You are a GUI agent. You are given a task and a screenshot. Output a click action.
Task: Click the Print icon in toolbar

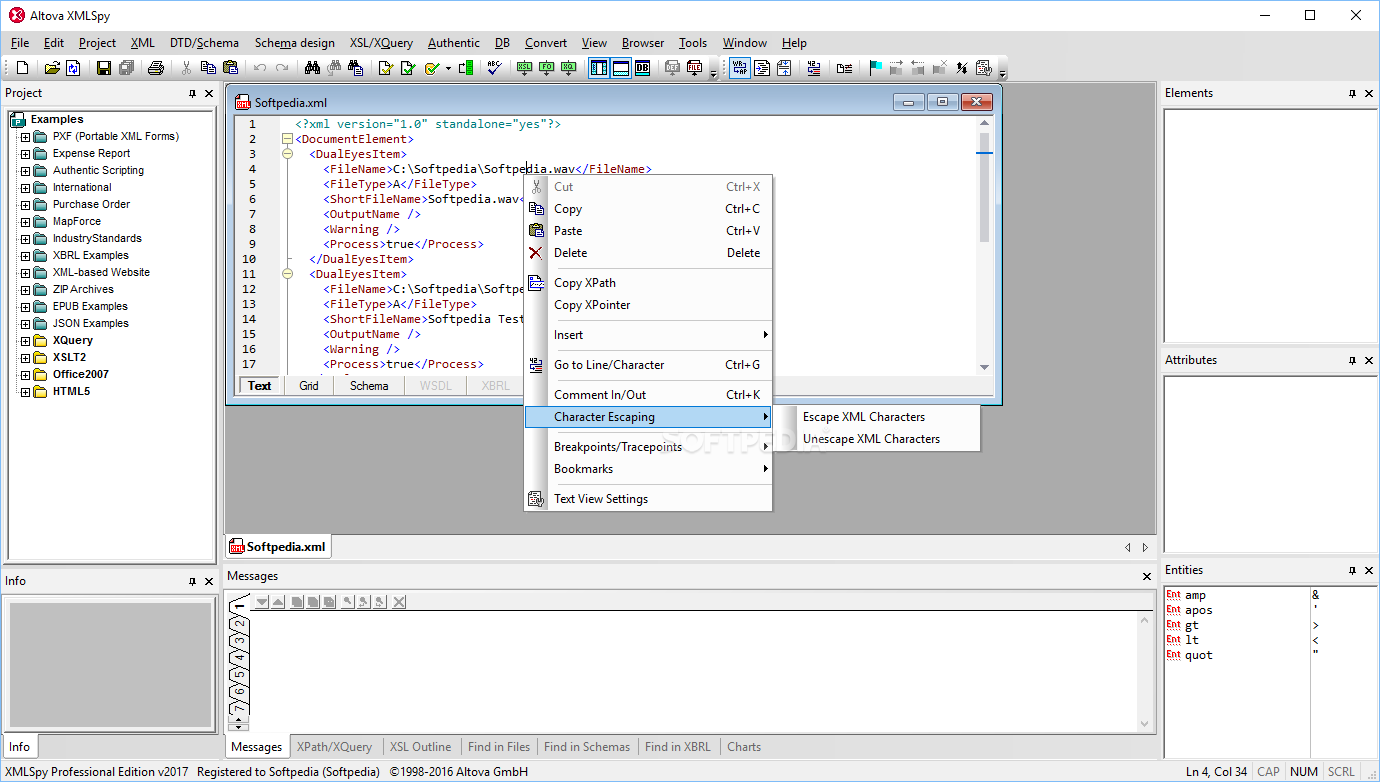coord(155,68)
